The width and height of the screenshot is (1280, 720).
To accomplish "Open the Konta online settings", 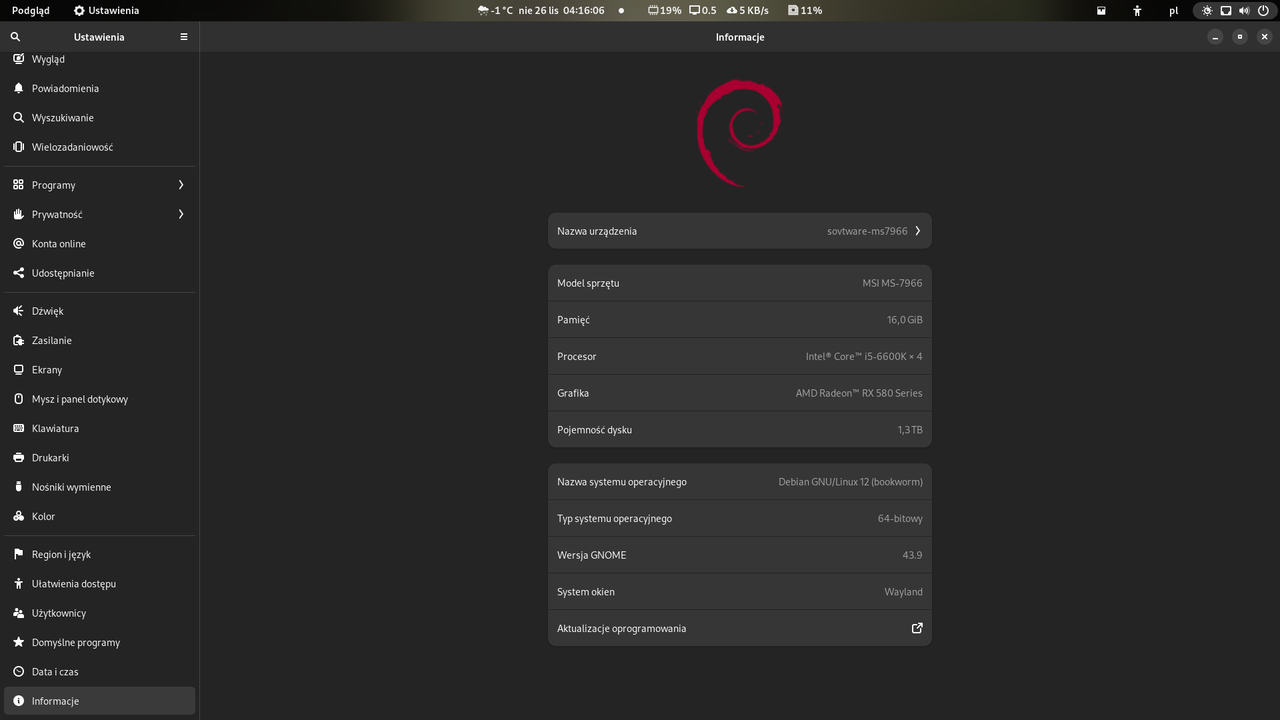I will pyautogui.click(x=100, y=244).
